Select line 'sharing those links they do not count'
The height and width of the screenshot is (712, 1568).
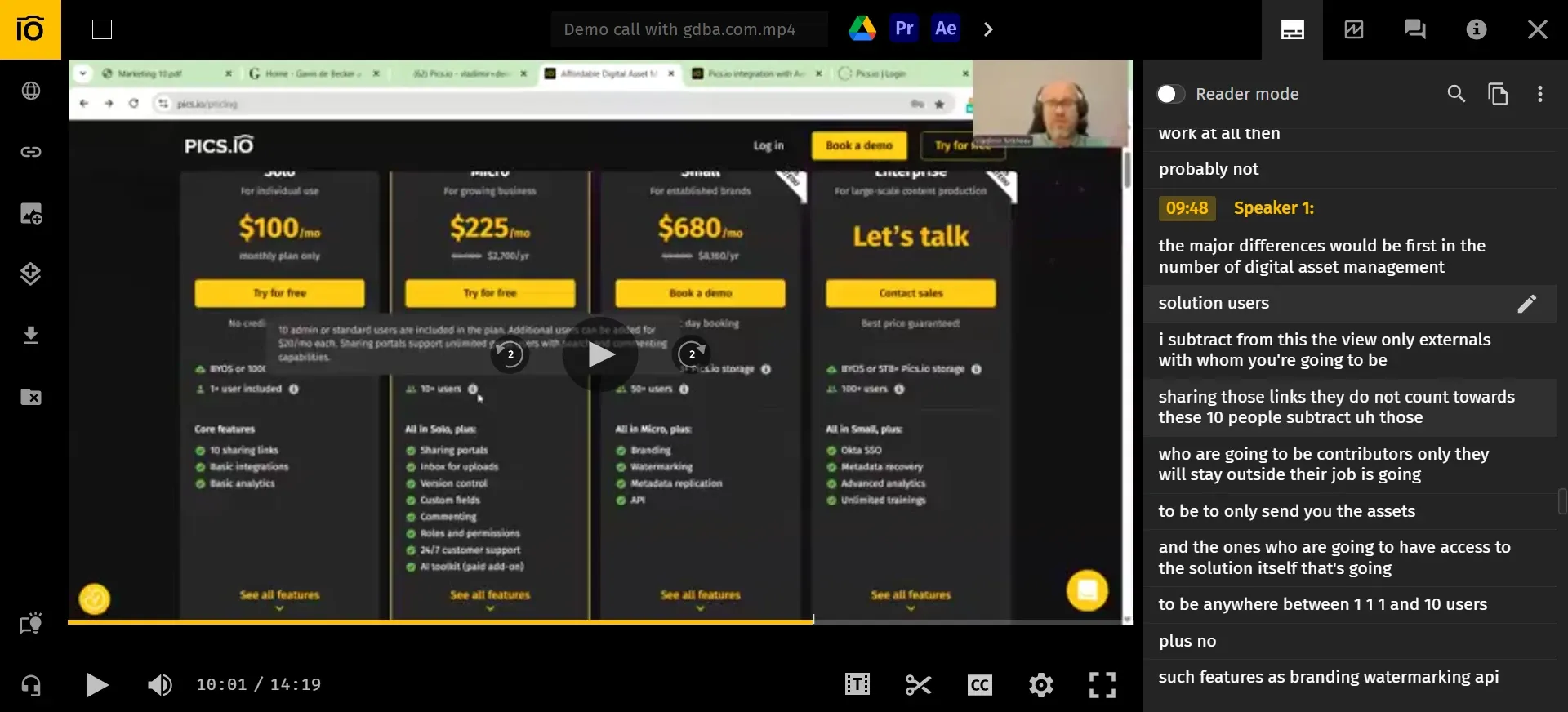tap(1336, 407)
